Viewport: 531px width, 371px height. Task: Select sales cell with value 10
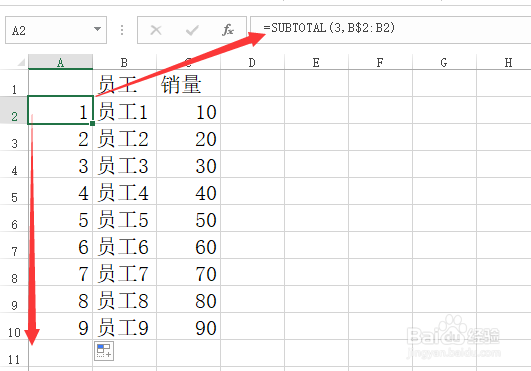point(188,110)
